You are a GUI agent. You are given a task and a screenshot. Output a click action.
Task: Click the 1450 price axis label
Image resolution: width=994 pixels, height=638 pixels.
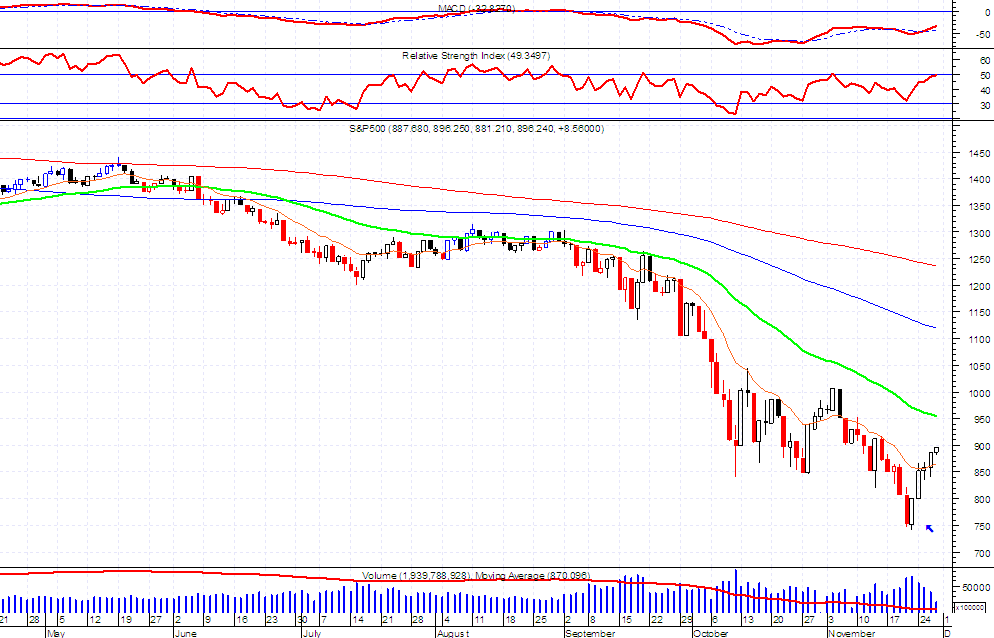(x=979, y=153)
